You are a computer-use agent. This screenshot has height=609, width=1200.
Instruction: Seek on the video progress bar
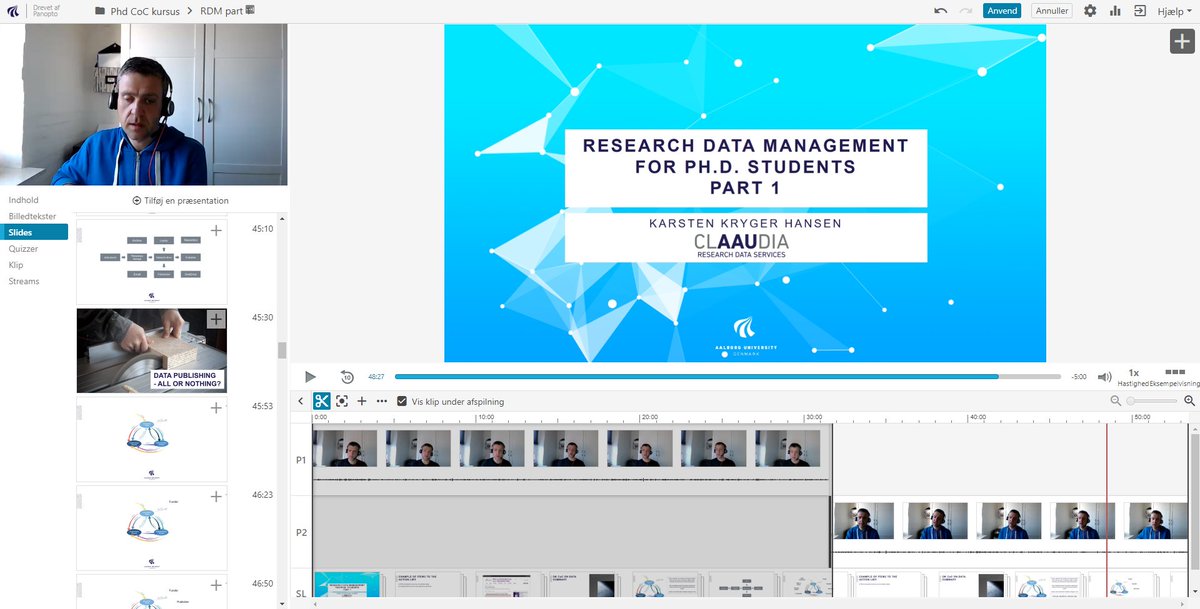728,377
